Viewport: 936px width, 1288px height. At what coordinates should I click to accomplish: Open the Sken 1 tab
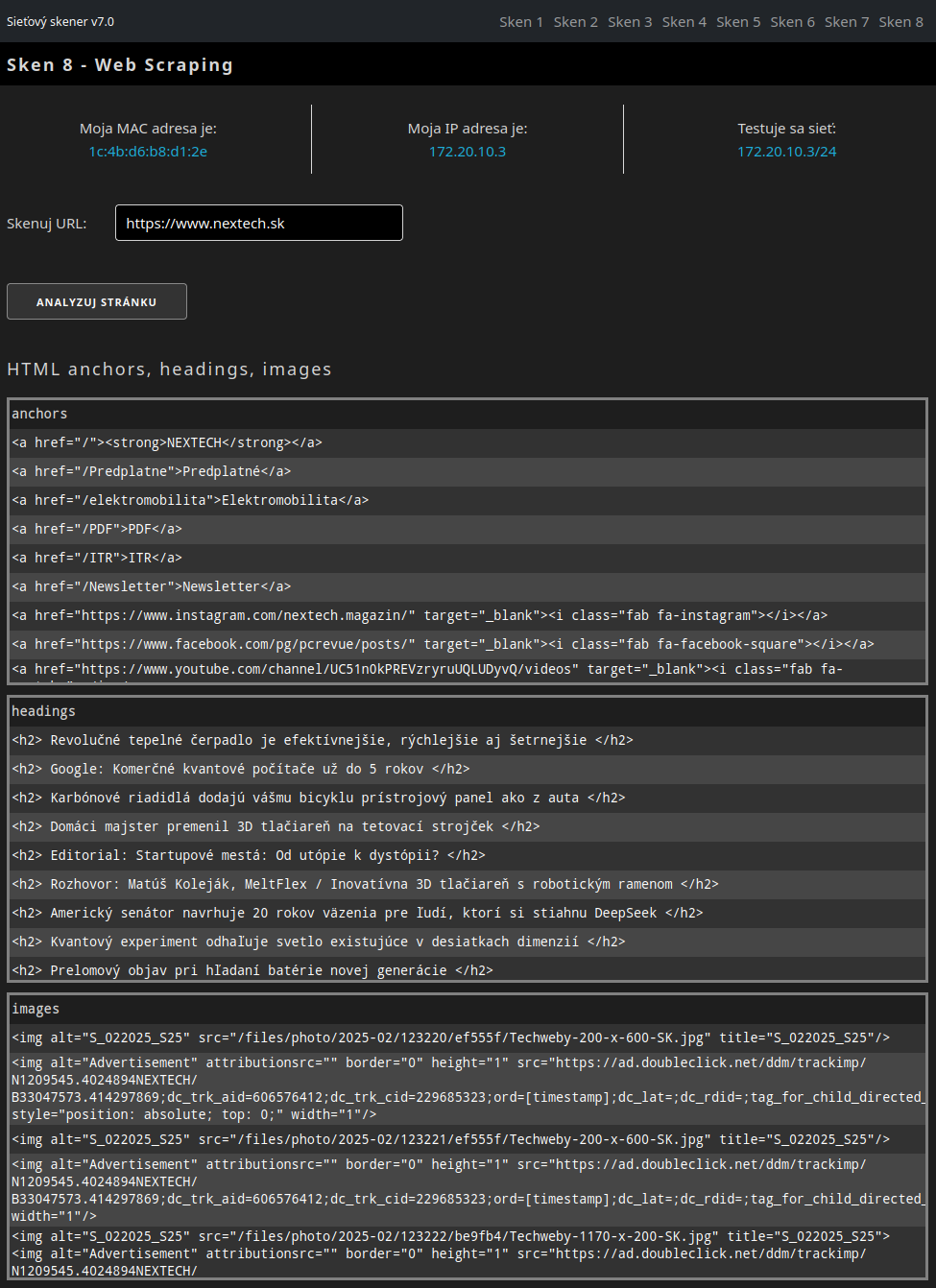point(520,22)
